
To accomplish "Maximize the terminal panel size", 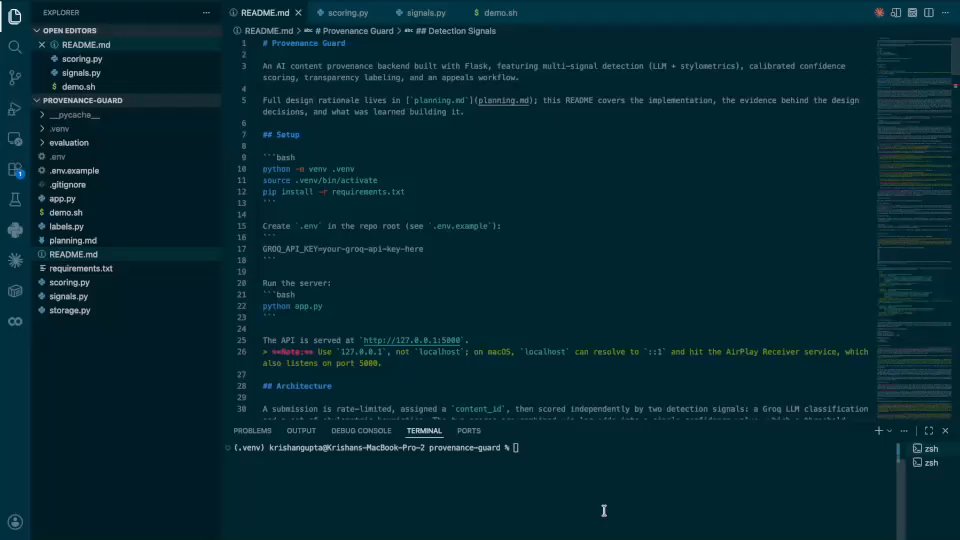I will [x=929, y=431].
